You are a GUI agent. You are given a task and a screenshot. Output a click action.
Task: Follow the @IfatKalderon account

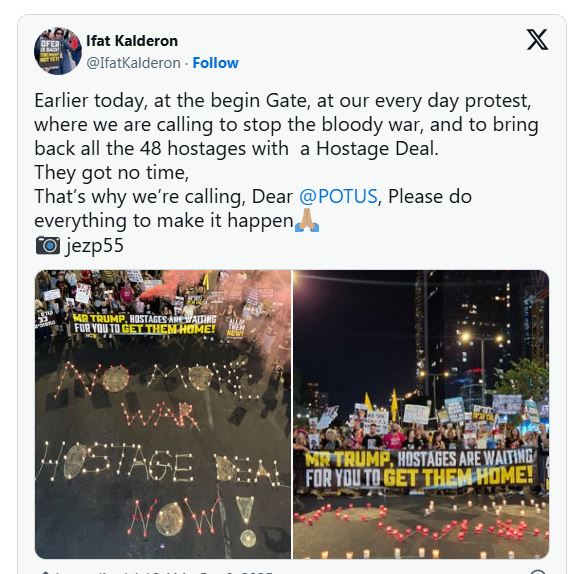(216, 63)
